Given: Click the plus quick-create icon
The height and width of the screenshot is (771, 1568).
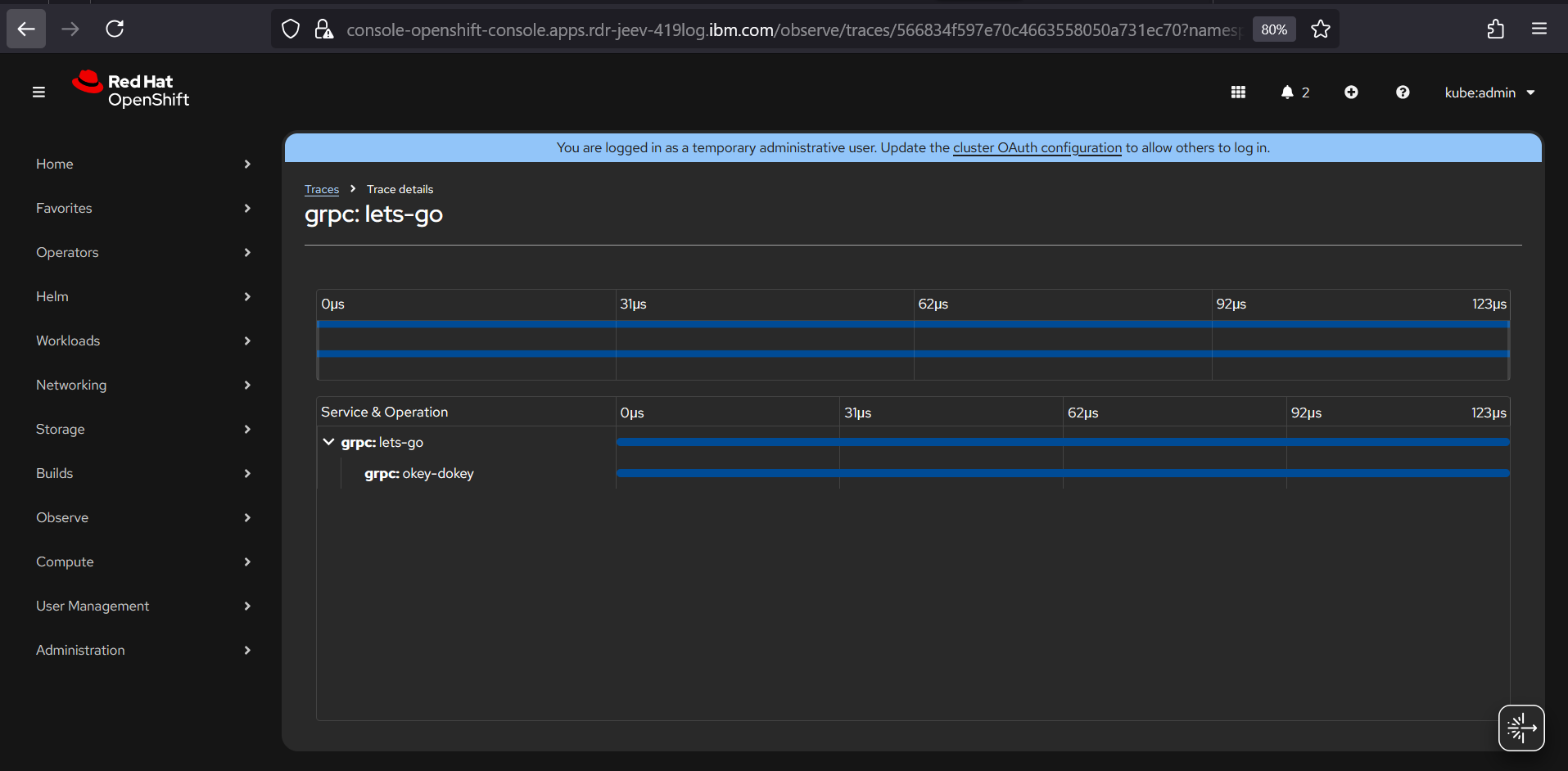Looking at the screenshot, I should point(1351,92).
